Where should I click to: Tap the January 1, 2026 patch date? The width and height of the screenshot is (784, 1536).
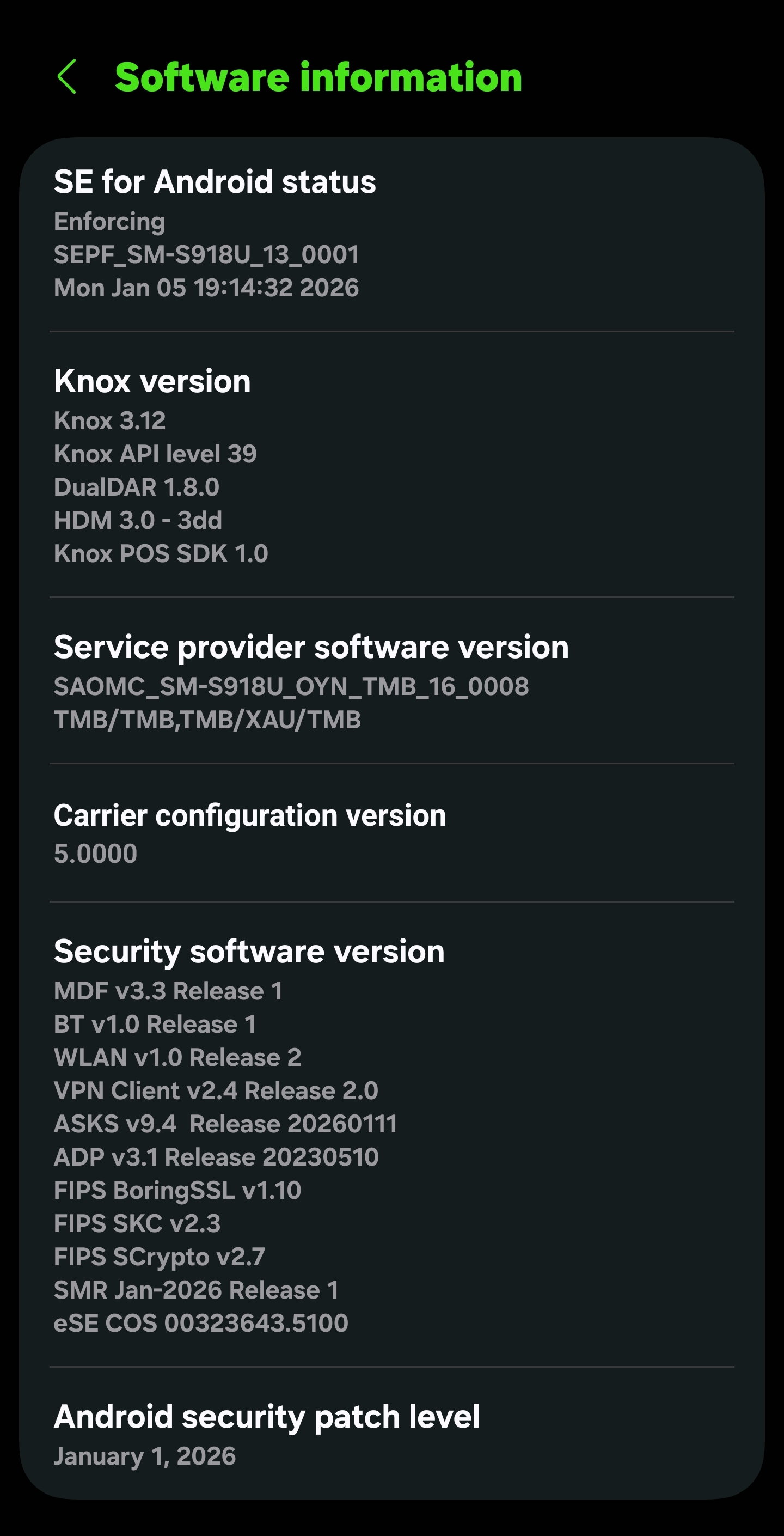point(145,1456)
